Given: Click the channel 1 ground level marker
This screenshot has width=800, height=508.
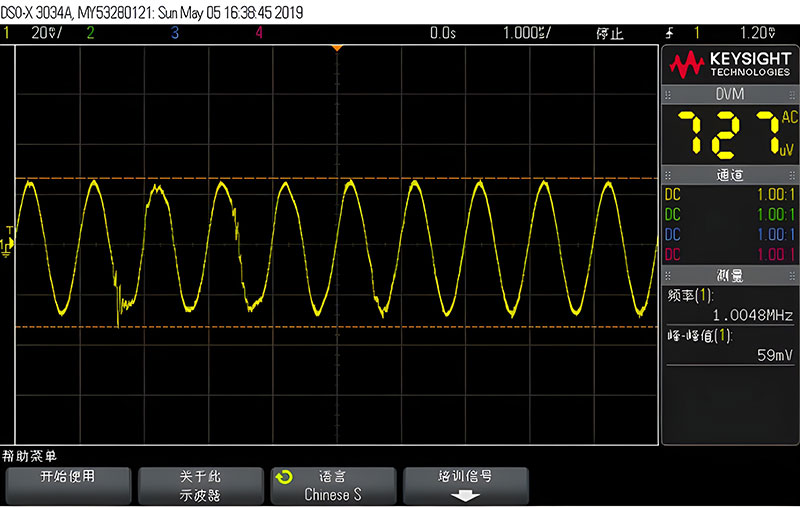Looking at the screenshot, I should (9, 243).
